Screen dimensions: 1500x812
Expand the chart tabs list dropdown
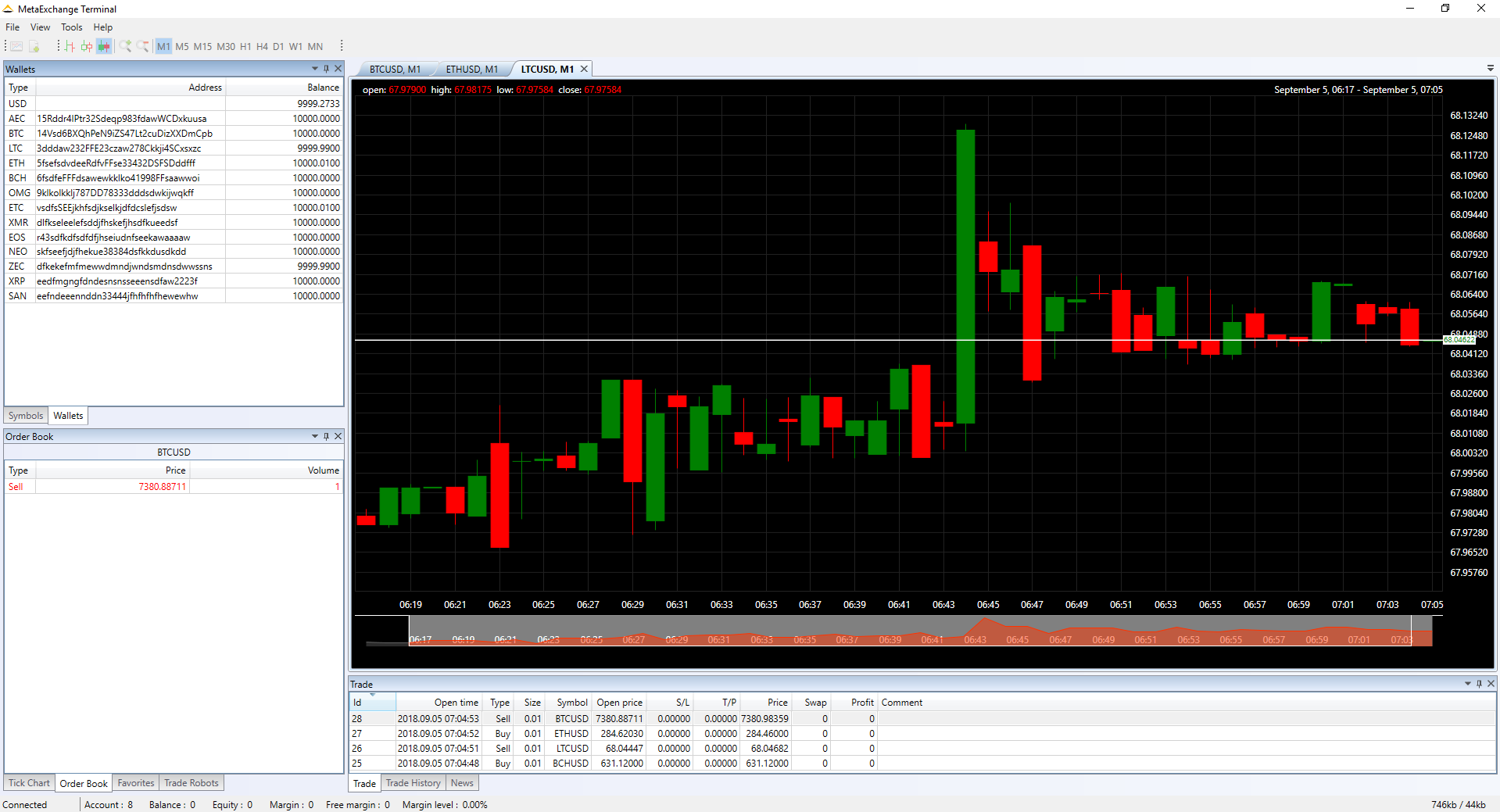point(1490,69)
